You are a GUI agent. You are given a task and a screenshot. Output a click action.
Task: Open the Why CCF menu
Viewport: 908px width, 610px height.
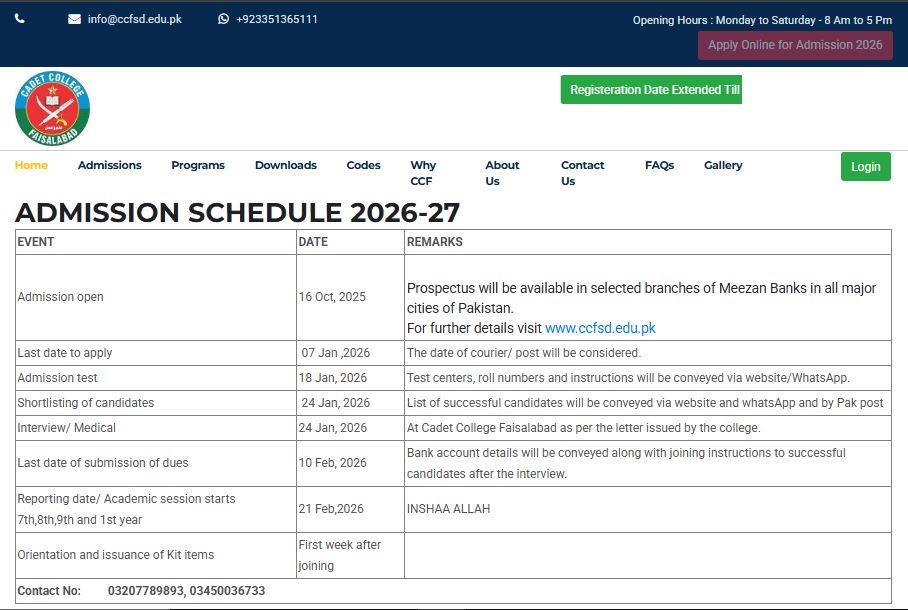(423, 173)
